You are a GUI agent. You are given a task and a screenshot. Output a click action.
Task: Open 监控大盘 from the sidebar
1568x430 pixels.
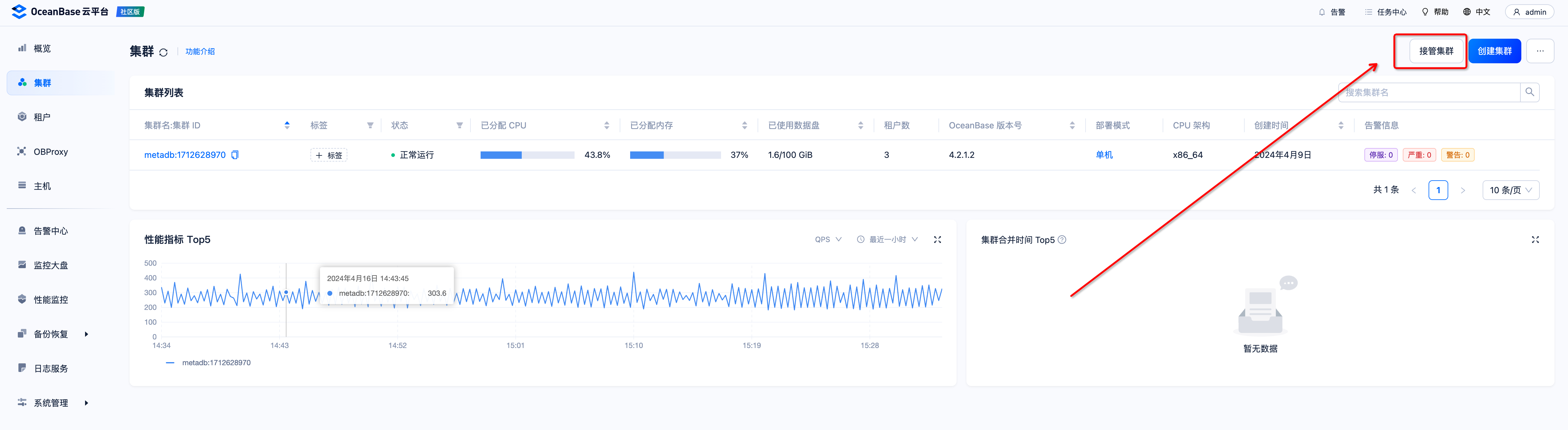pos(51,266)
